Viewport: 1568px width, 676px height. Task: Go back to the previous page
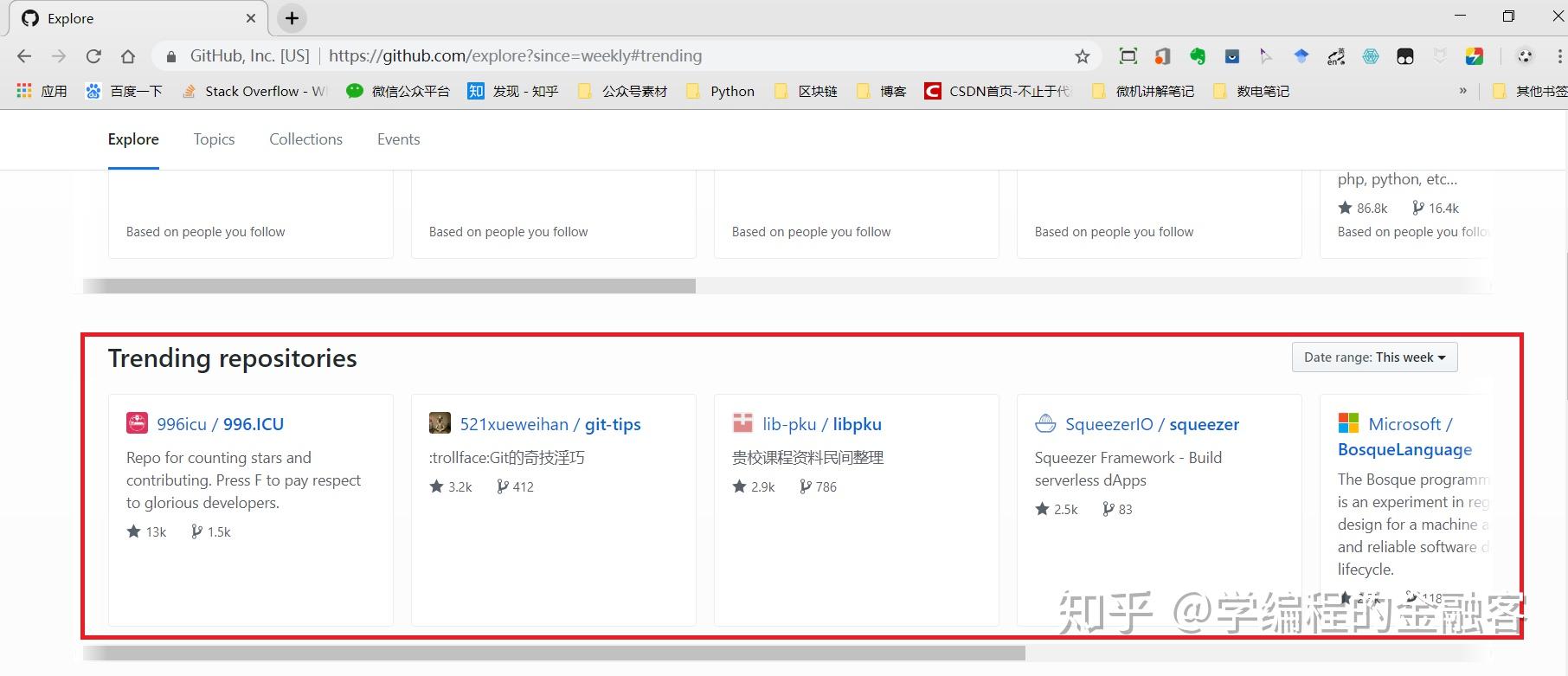pos(24,56)
